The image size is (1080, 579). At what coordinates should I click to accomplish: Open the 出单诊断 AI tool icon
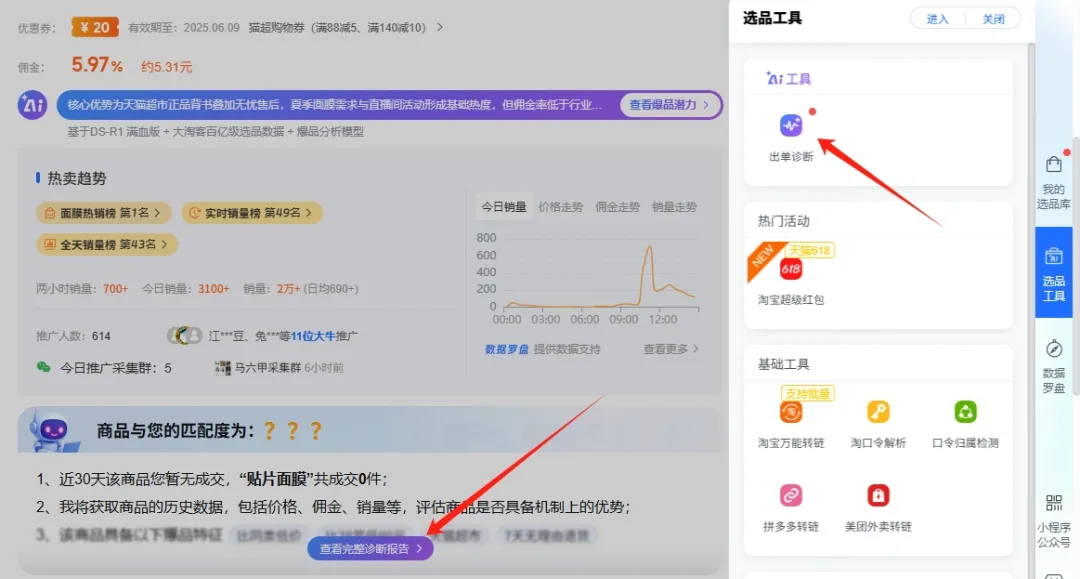(791, 125)
